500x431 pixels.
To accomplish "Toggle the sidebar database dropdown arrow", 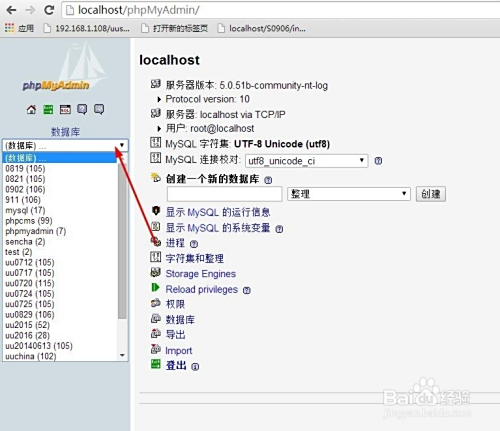I will (122, 145).
